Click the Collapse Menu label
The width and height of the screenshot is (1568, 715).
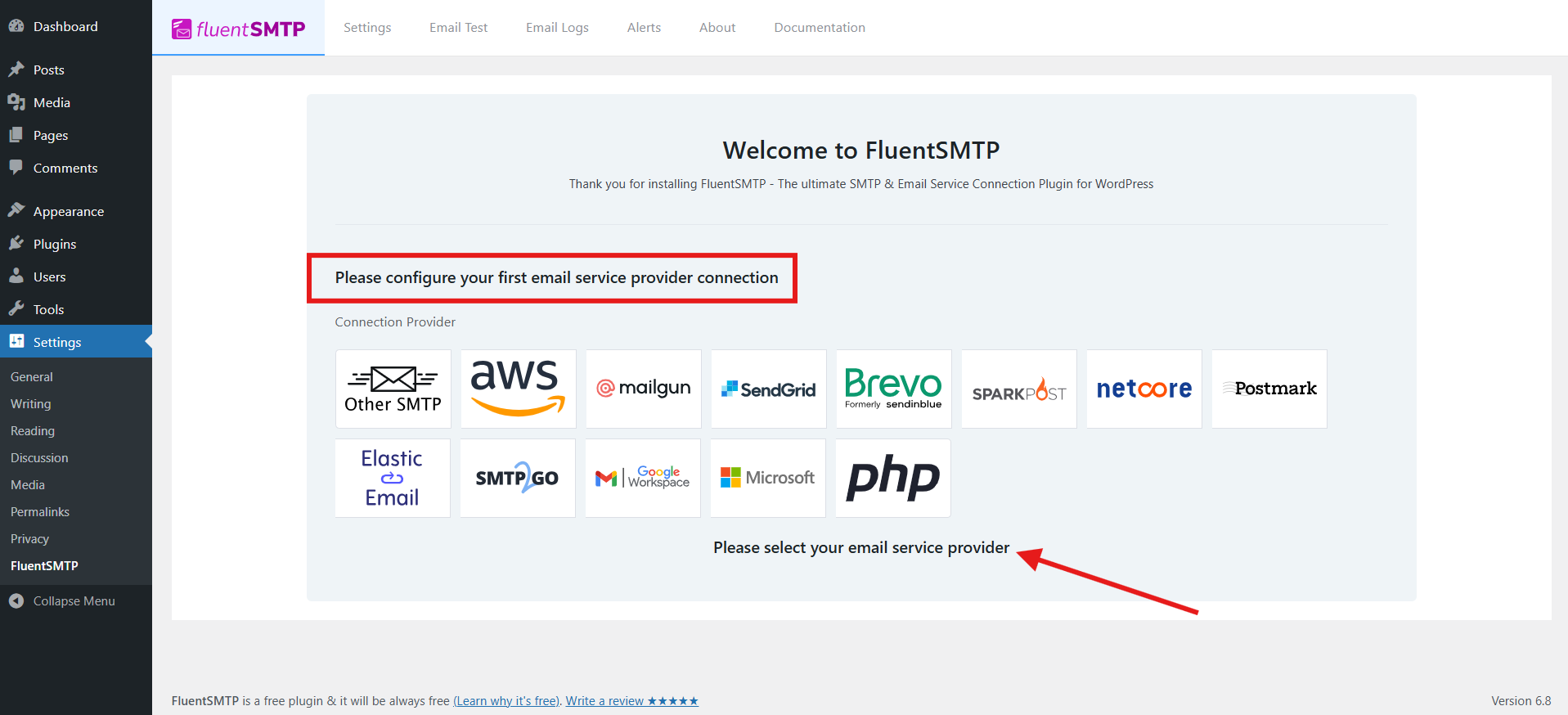point(74,601)
